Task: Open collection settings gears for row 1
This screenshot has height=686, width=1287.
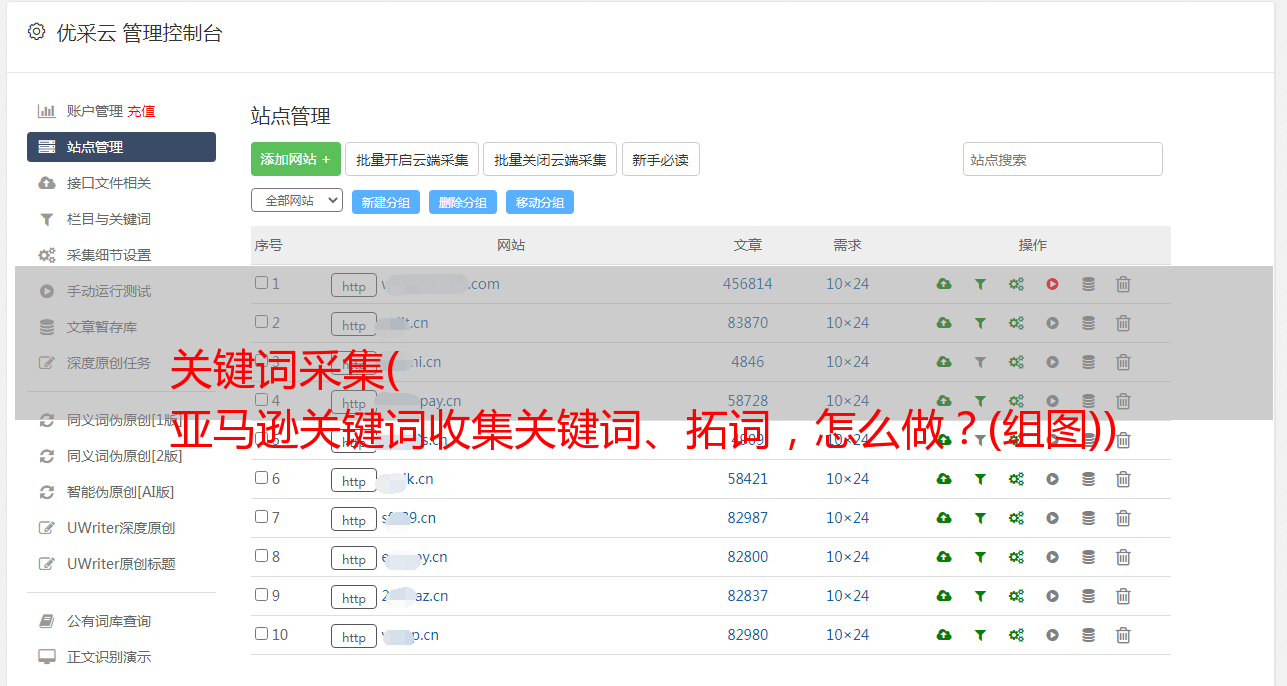Action: (x=1016, y=284)
